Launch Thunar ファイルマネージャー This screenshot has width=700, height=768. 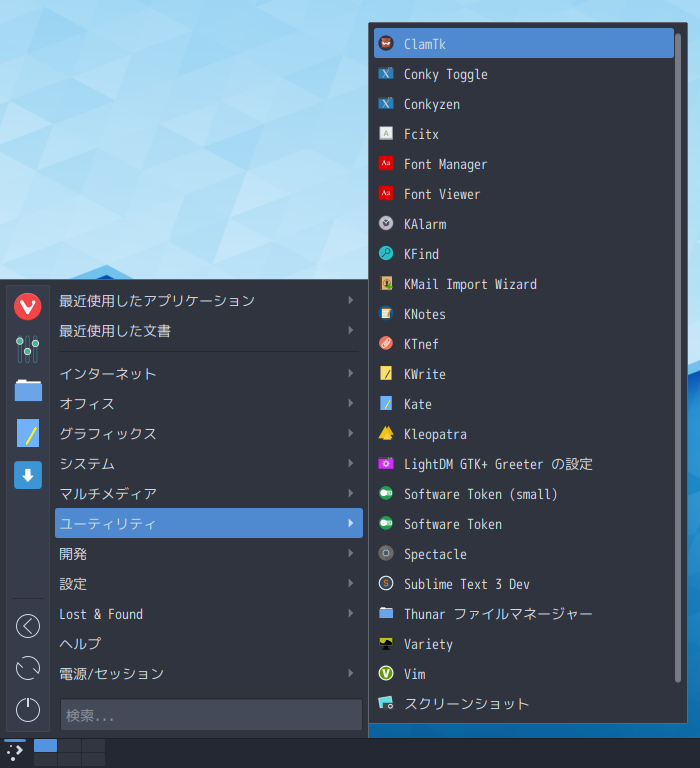(x=524, y=614)
